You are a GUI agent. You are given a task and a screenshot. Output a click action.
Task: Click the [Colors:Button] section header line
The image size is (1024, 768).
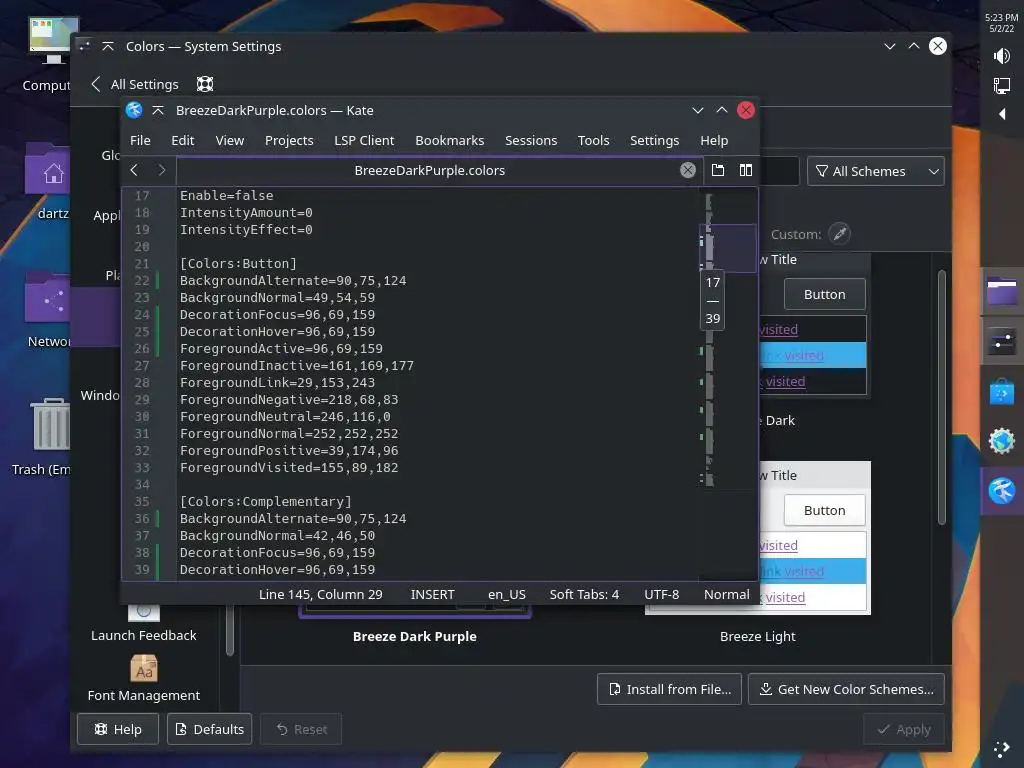238,264
